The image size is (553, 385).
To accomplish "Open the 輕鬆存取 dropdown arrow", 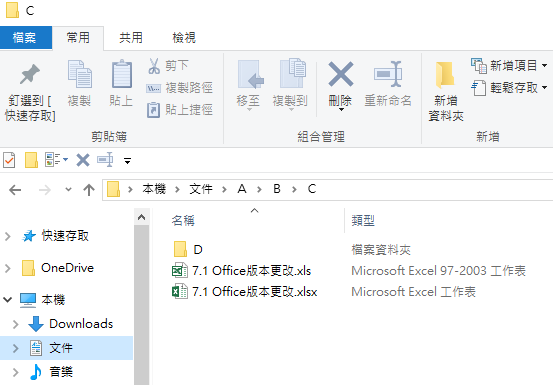I will 545,87.
